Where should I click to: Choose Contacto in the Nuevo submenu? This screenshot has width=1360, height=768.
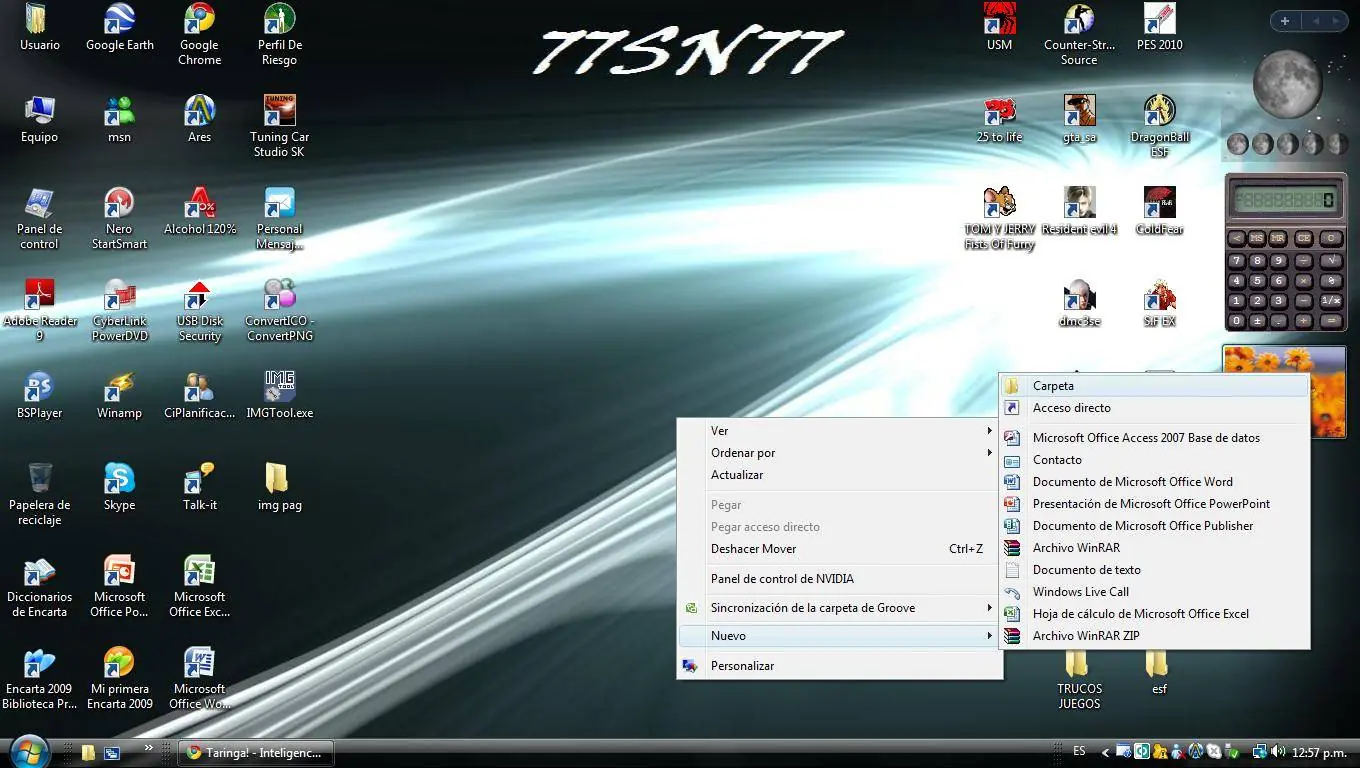pos(1154,460)
